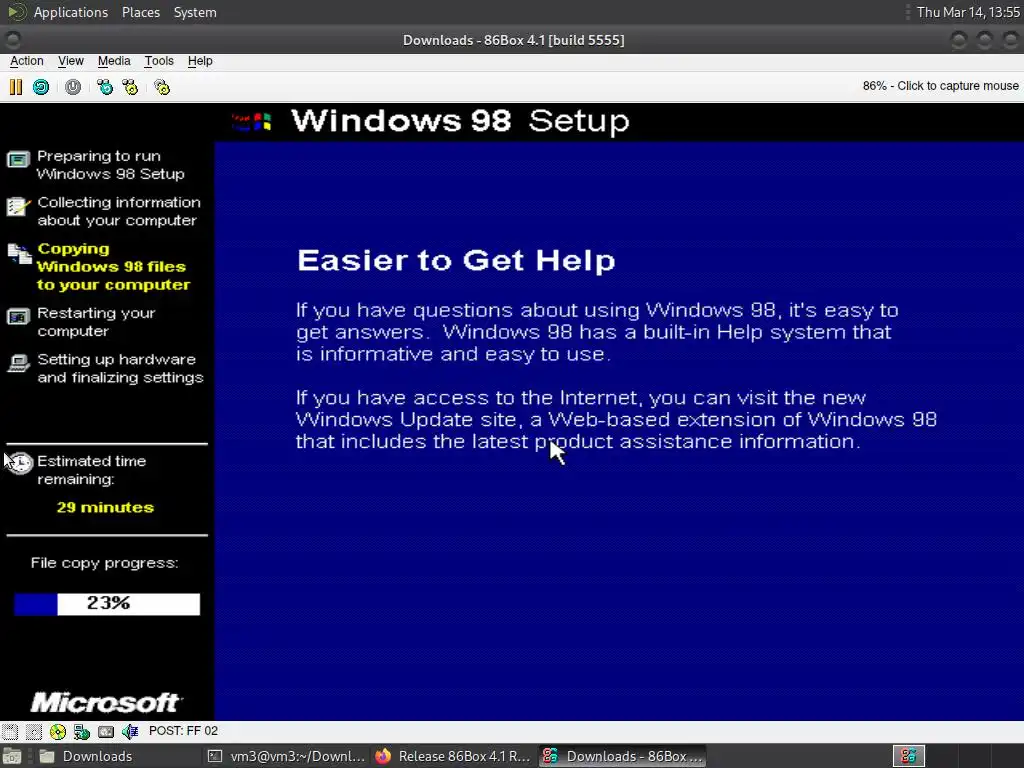
Task: Click the 'Windows 98 Setup' title text
Action: click(460, 121)
